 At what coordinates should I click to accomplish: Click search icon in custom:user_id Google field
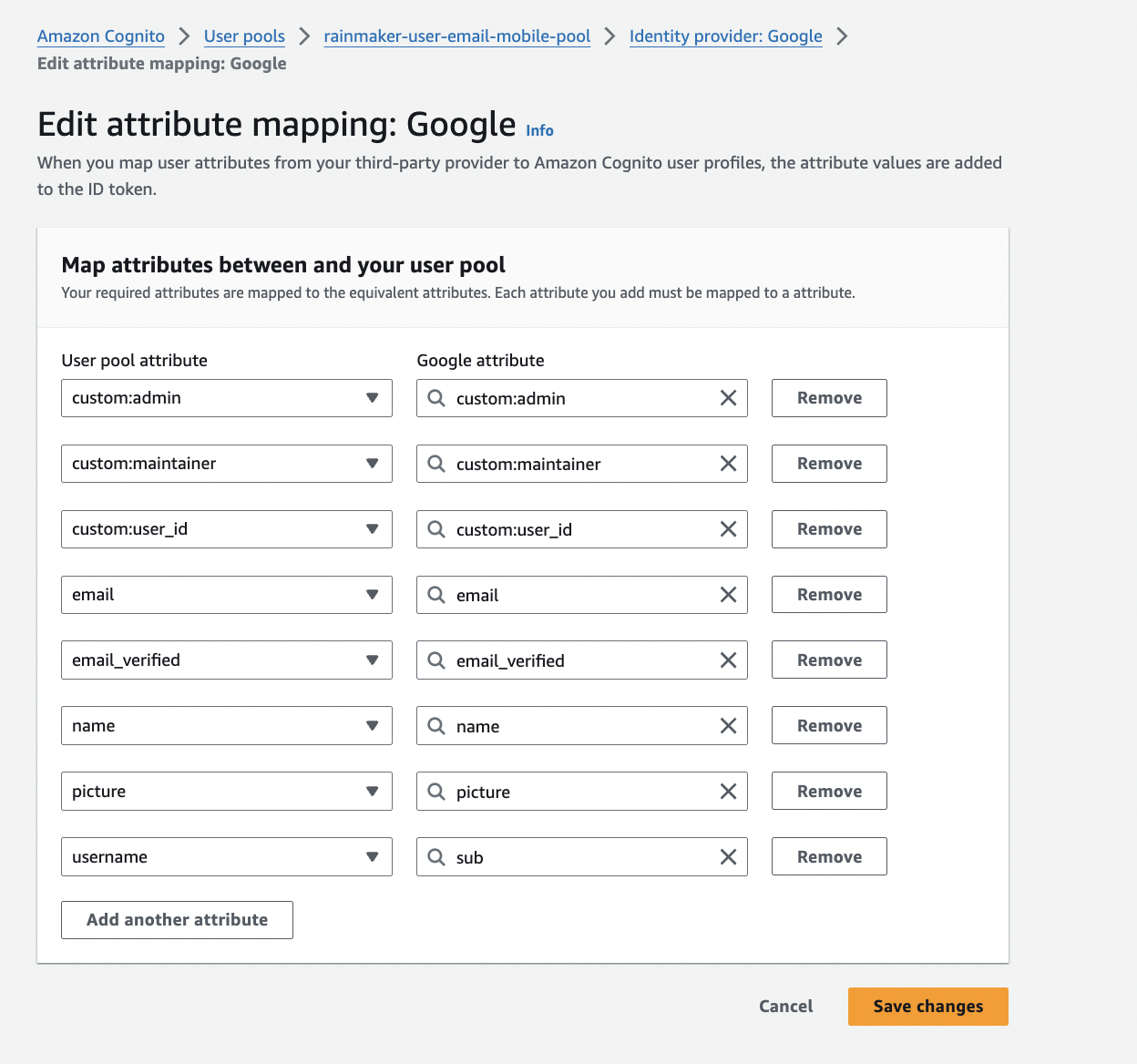[436, 529]
